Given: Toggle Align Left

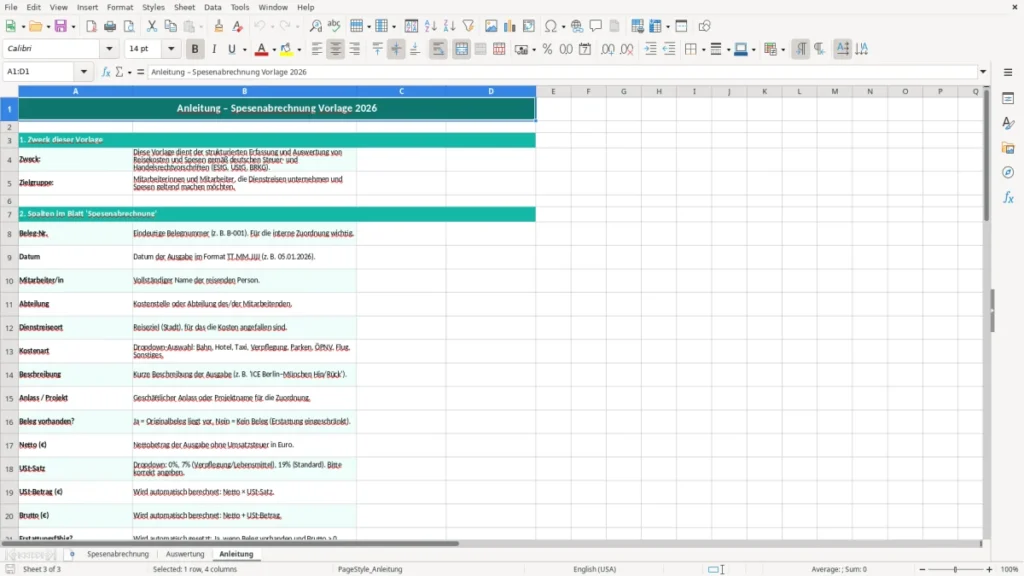Looking at the screenshot, I should point(317,49).
